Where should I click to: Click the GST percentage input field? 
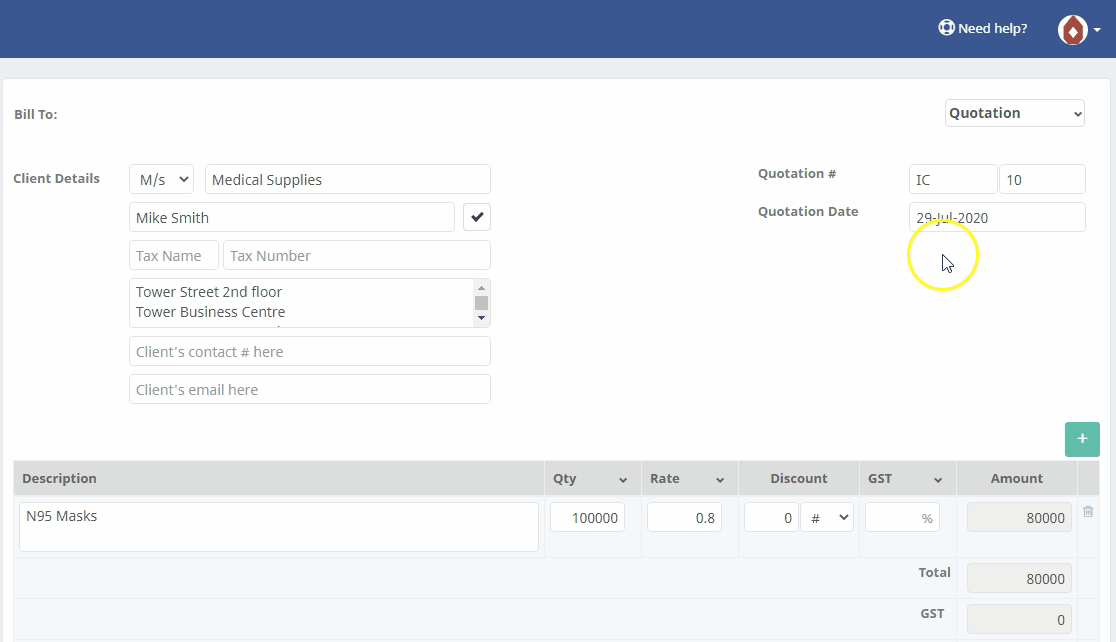click(901, 517)
